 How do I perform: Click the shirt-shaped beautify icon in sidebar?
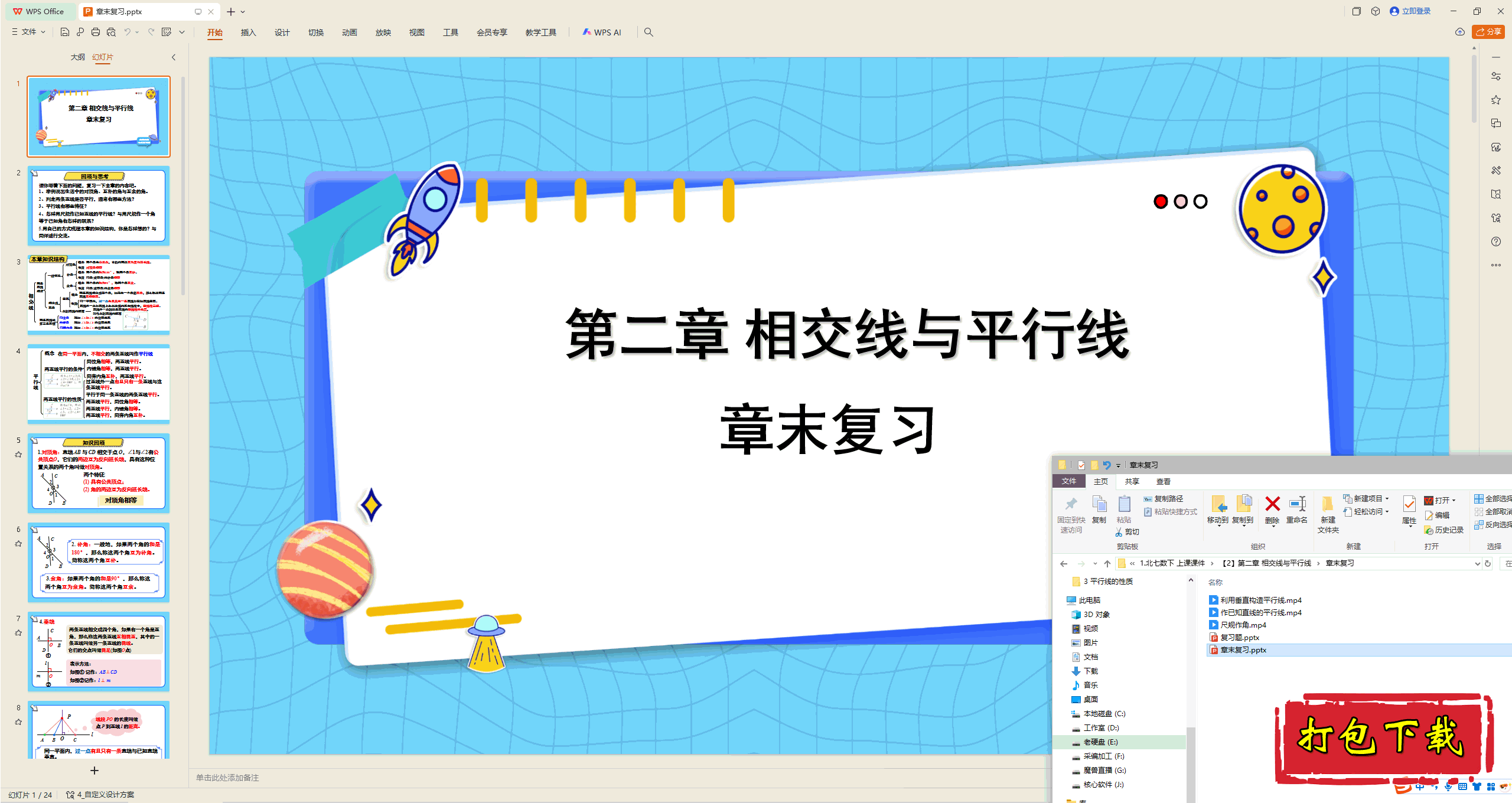point(1496,218)
